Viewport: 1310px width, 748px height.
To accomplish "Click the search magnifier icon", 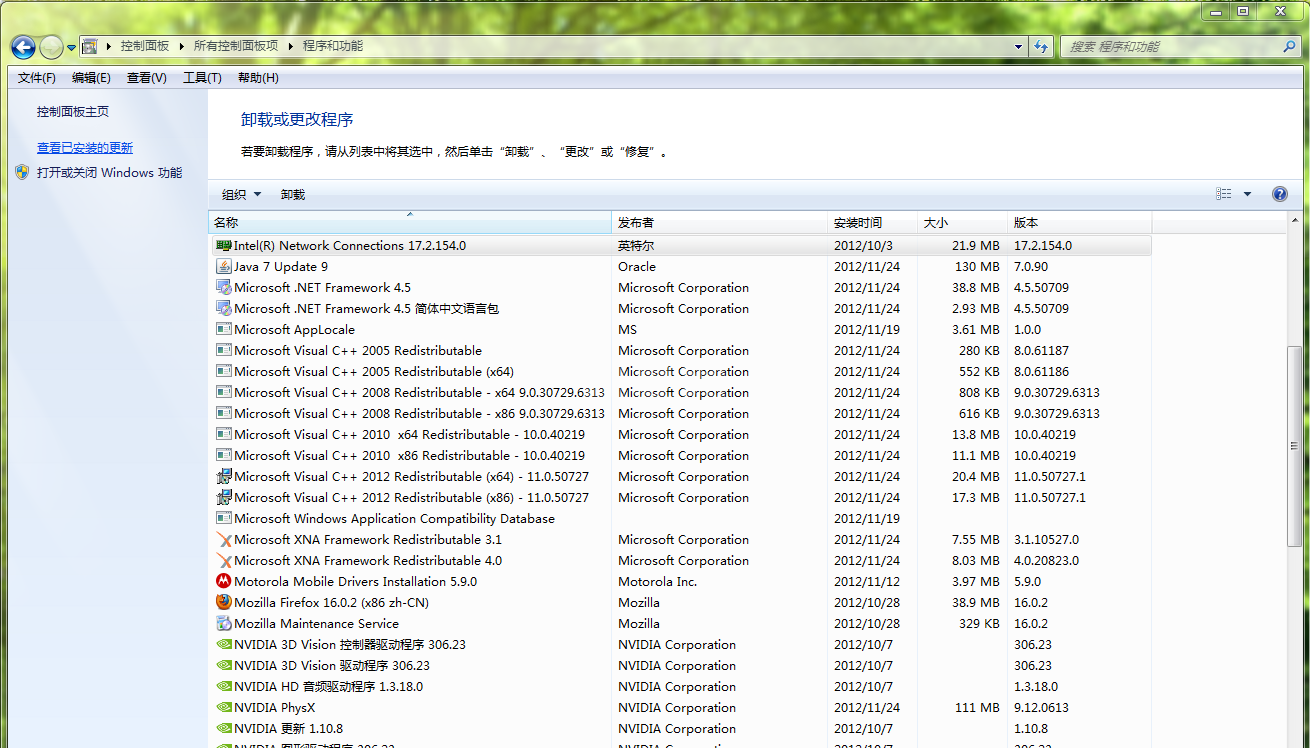I will [x=1289, y=46].
